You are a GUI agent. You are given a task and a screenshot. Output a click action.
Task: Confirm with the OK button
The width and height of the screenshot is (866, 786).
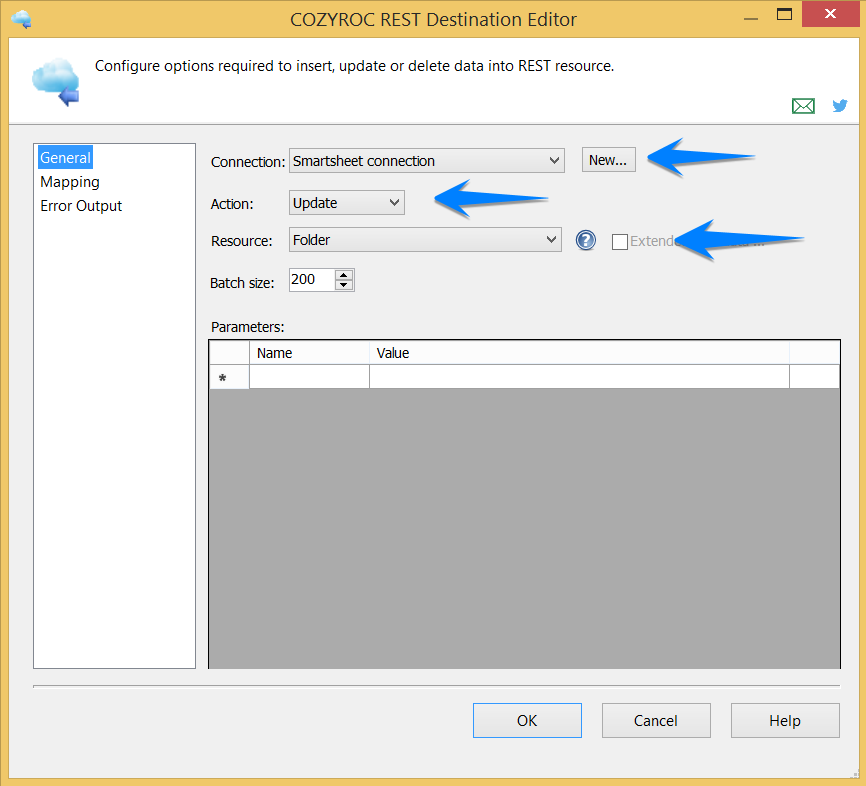[x=527, y=720]
